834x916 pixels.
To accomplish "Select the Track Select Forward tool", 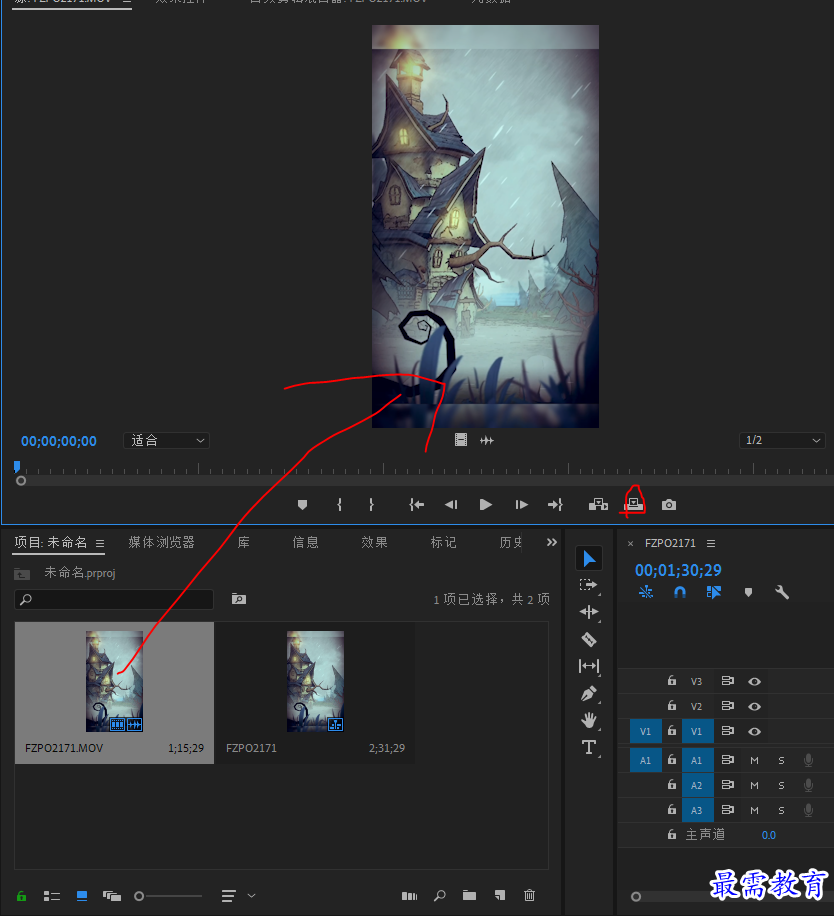I will [x=588, y=585].
